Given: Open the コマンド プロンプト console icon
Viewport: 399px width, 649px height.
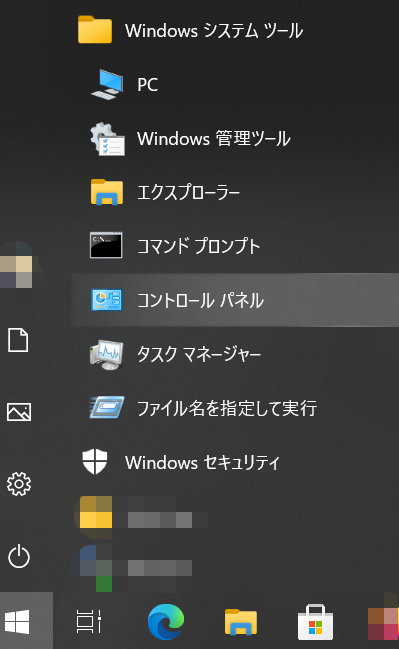Looking at the screenshot, I should 106,245.
